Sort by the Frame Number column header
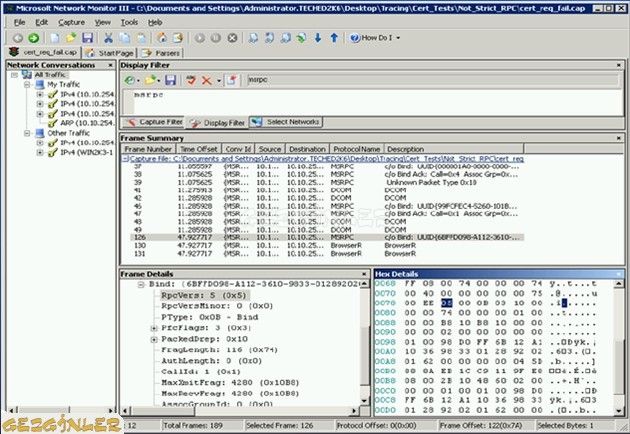 point(148,149)
